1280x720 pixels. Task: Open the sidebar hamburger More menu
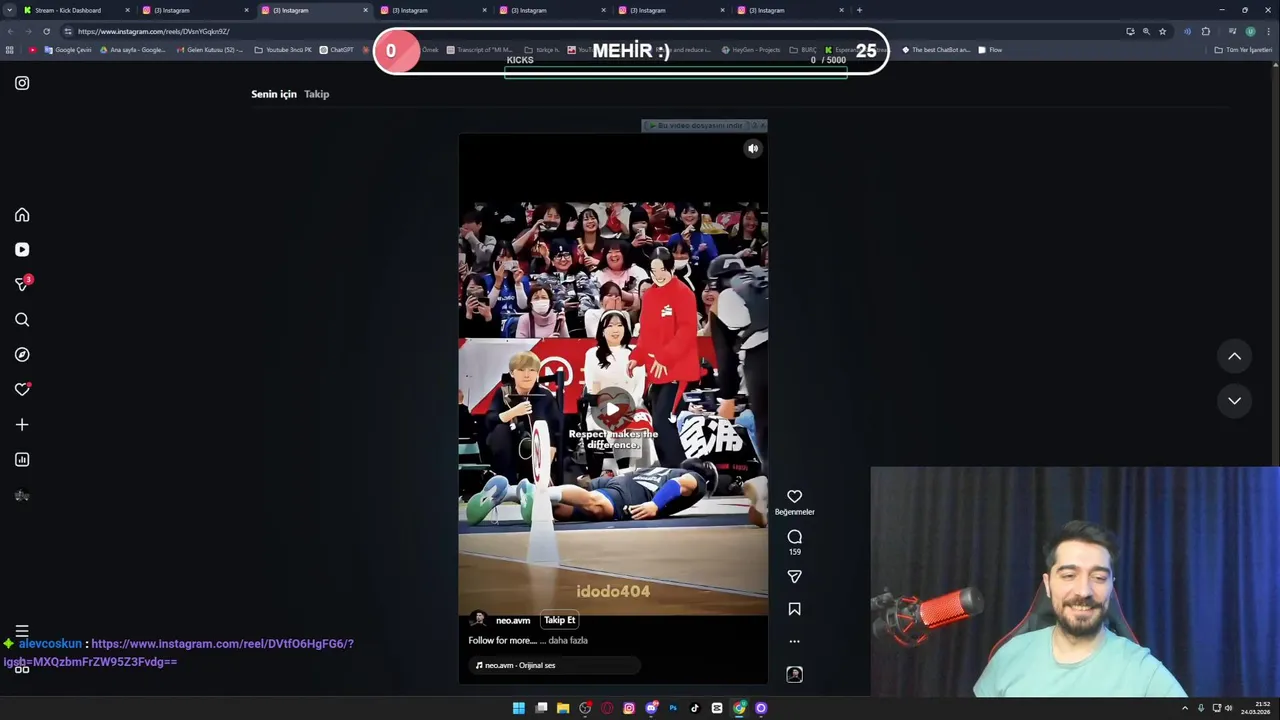click(x=22, y=631)
